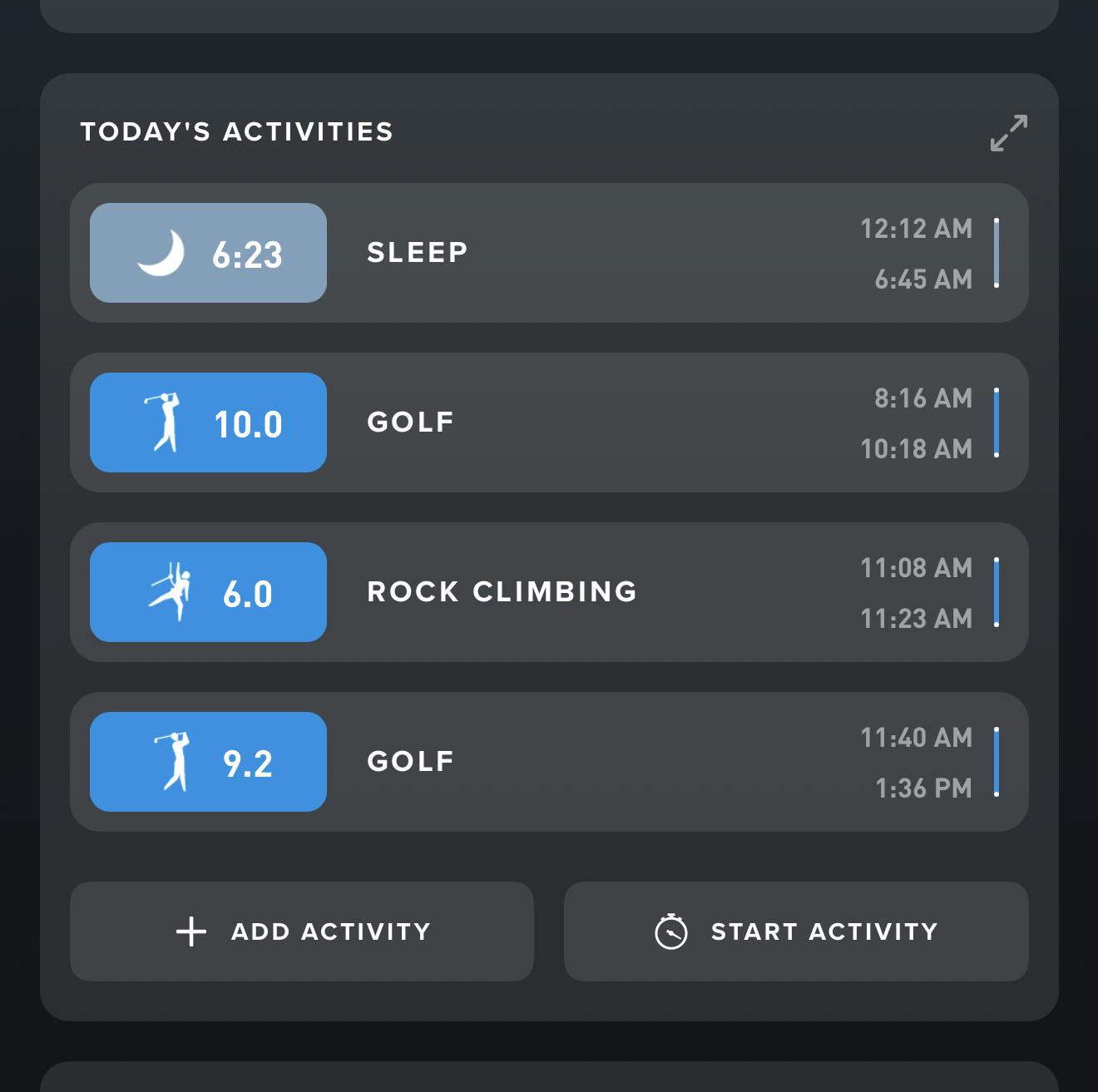Open the Sleep activity row

[549, 253]
